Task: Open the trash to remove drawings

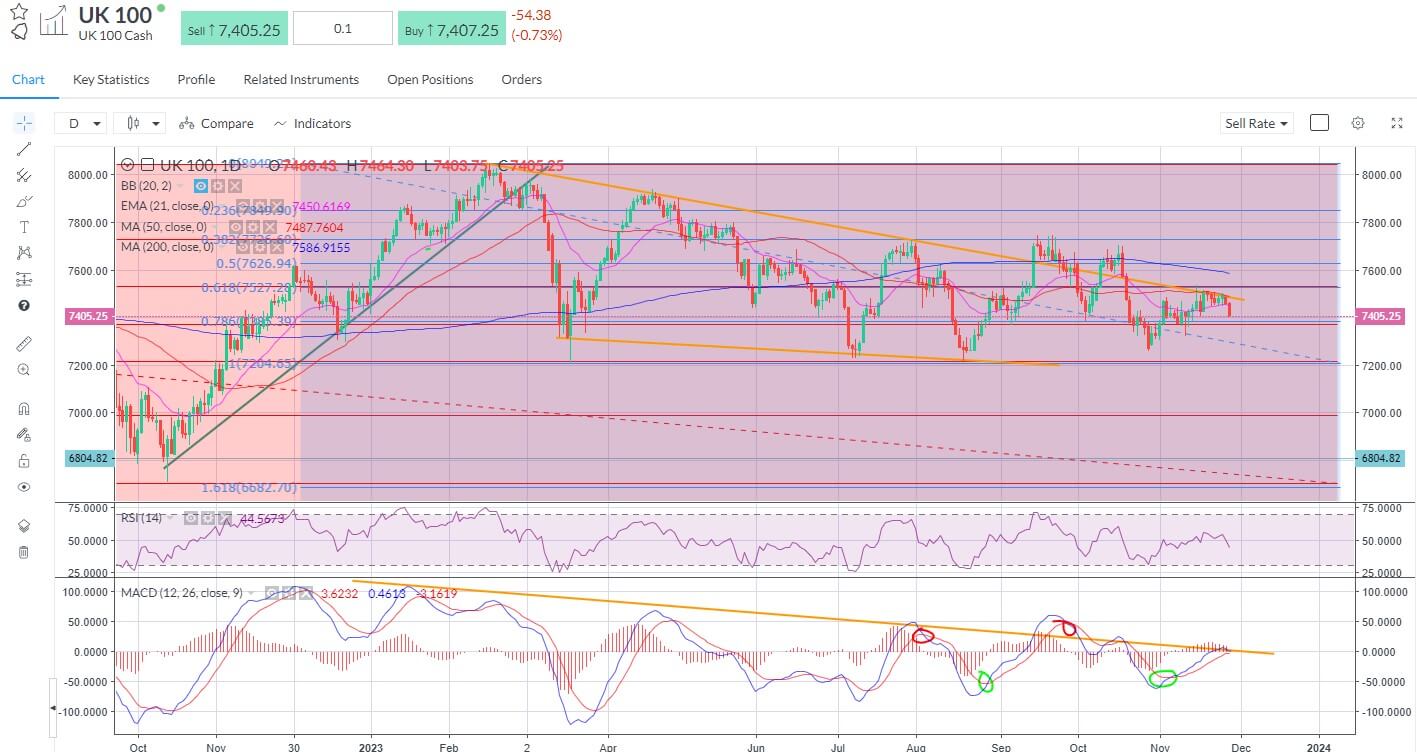Action: point(24,551)
